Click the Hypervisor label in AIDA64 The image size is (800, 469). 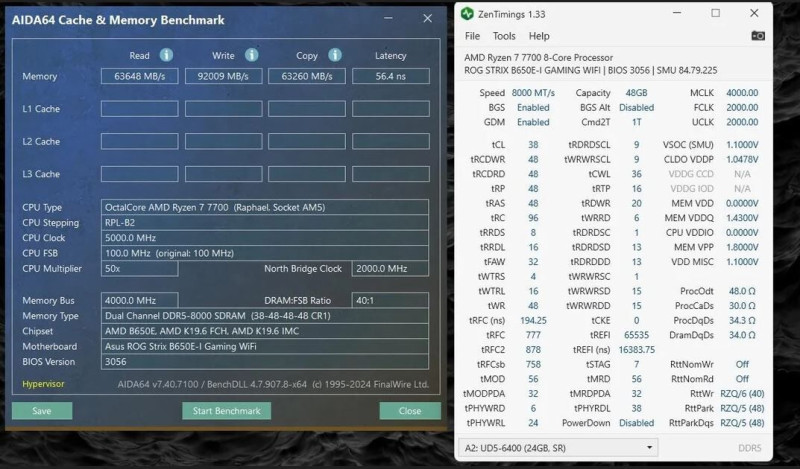[x=43, y=384]
